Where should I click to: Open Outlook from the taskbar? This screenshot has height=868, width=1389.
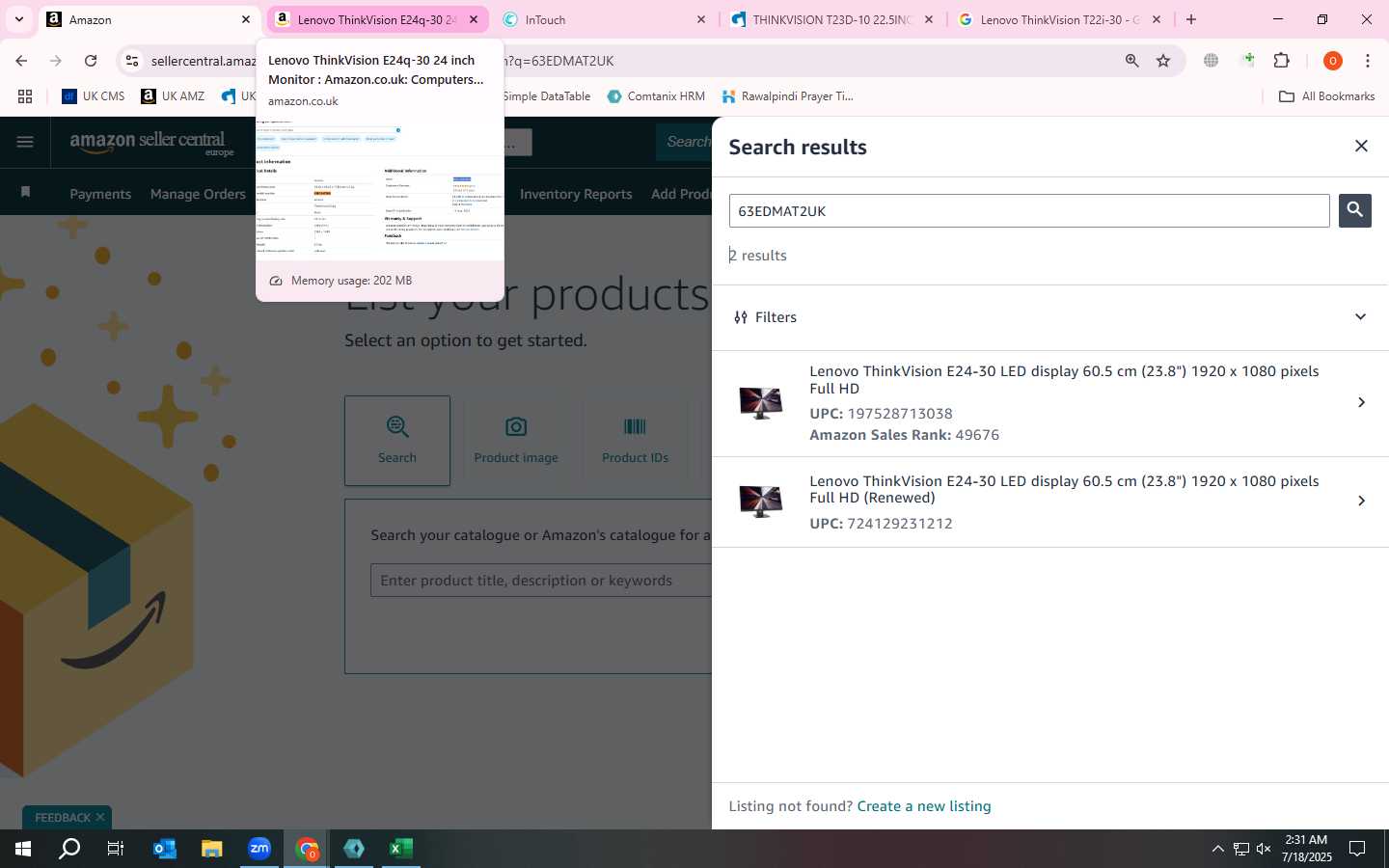pyautogui.click(x=165, y=849)
